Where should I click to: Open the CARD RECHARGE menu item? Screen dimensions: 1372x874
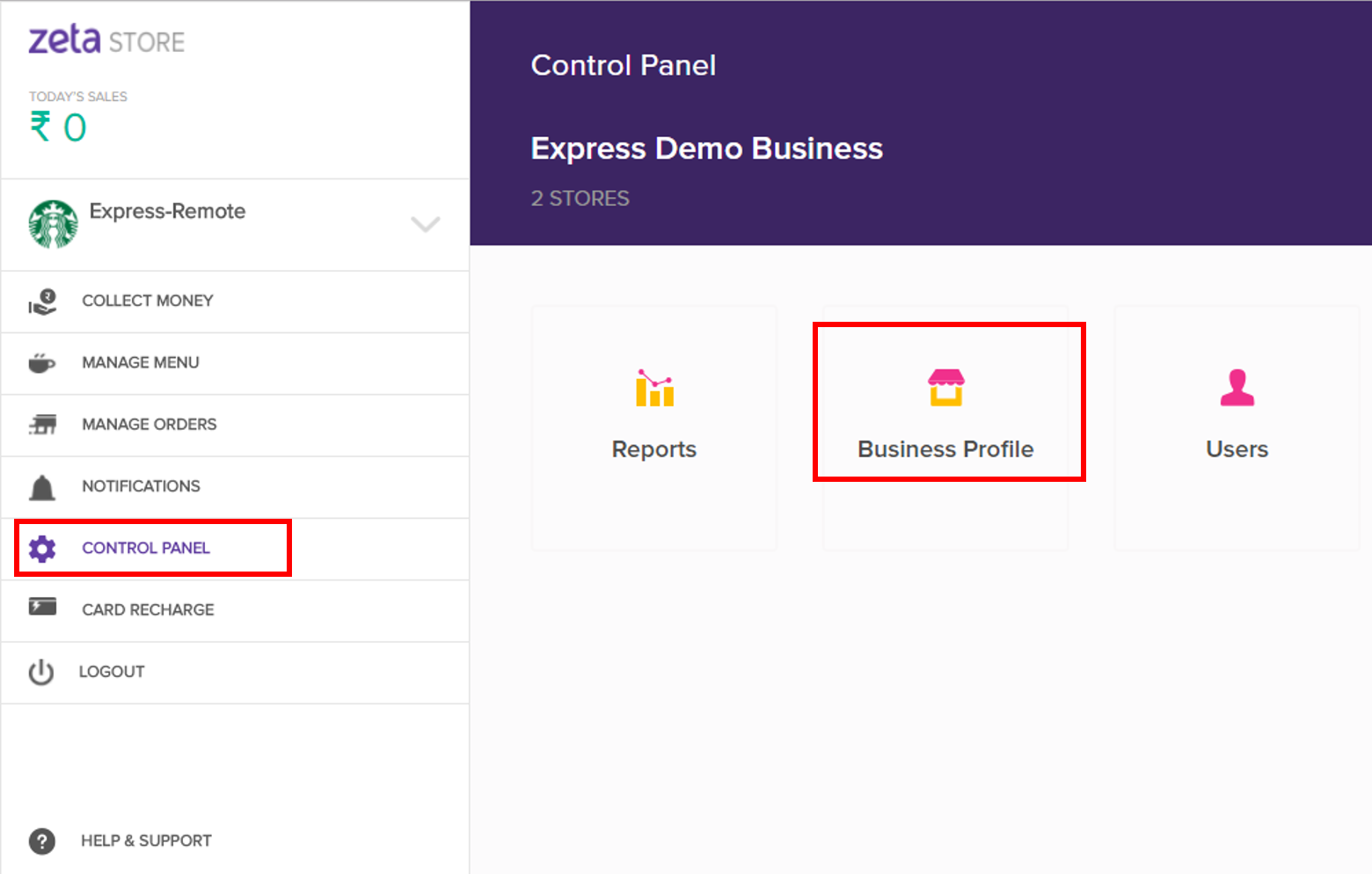pos(148,609)
